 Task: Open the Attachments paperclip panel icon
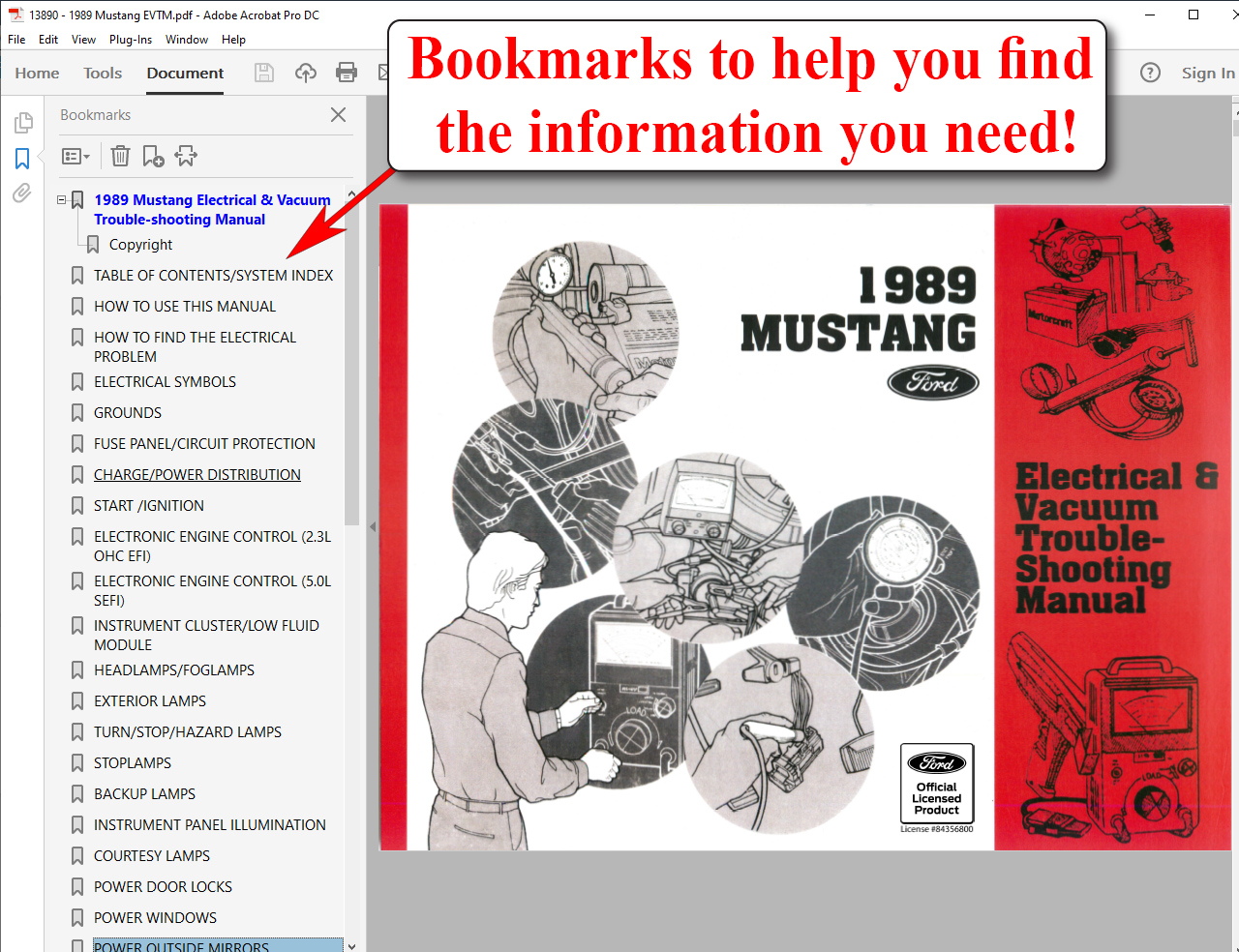pyautogui.click(x=22, y=193)
